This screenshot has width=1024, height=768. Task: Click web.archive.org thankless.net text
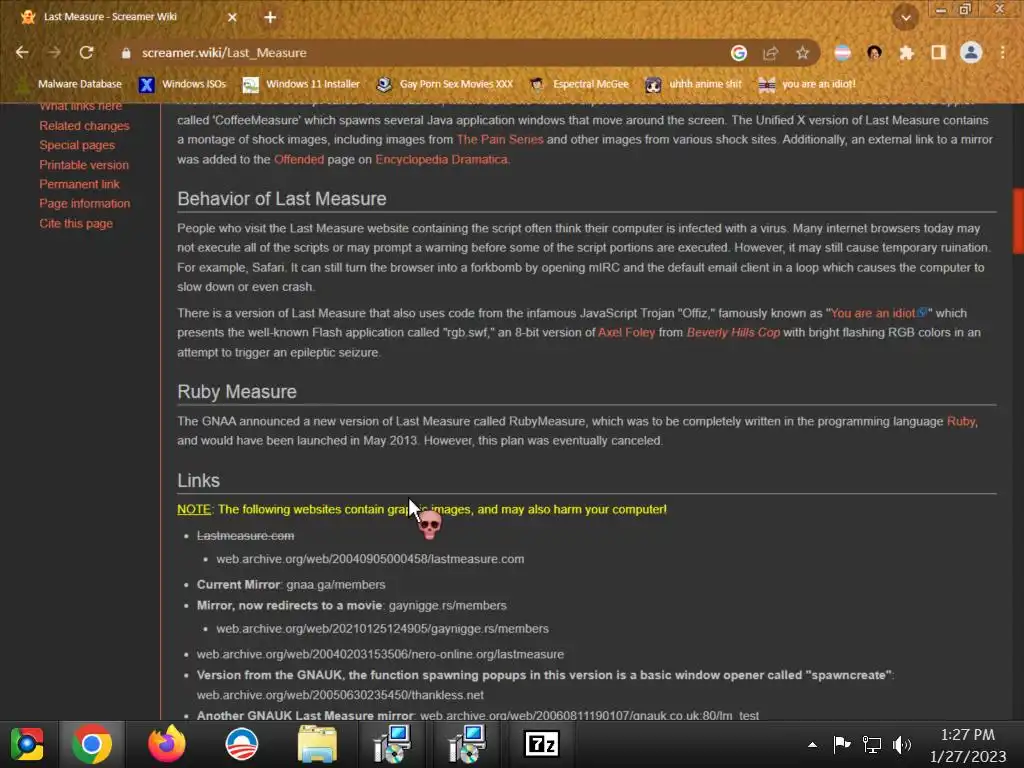click(340, 695)
